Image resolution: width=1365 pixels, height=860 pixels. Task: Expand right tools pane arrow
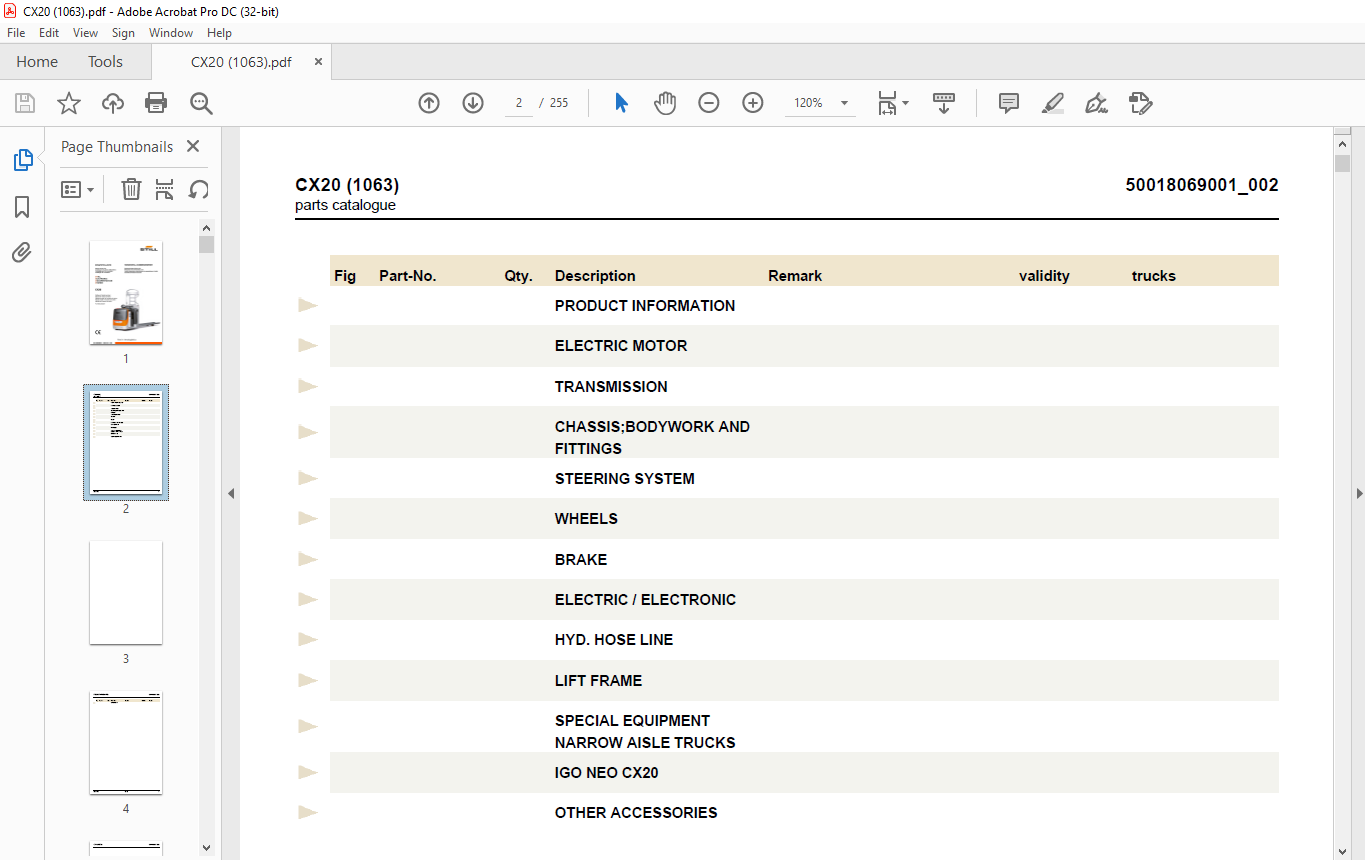(1358, 493)
